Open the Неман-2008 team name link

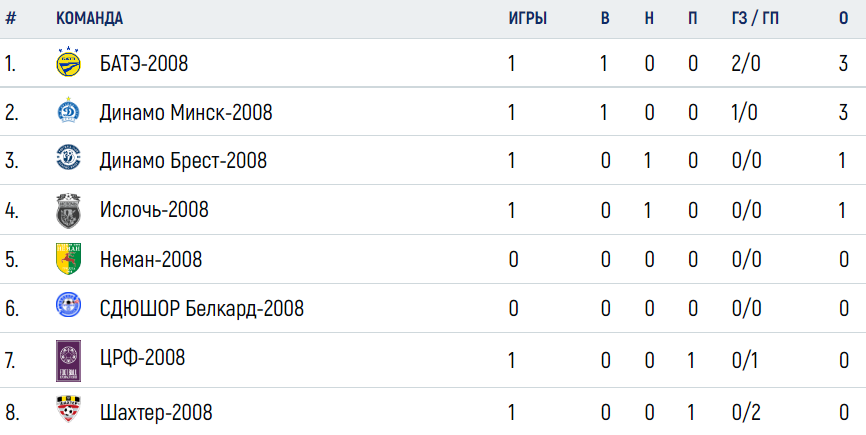tap(151, 259)
